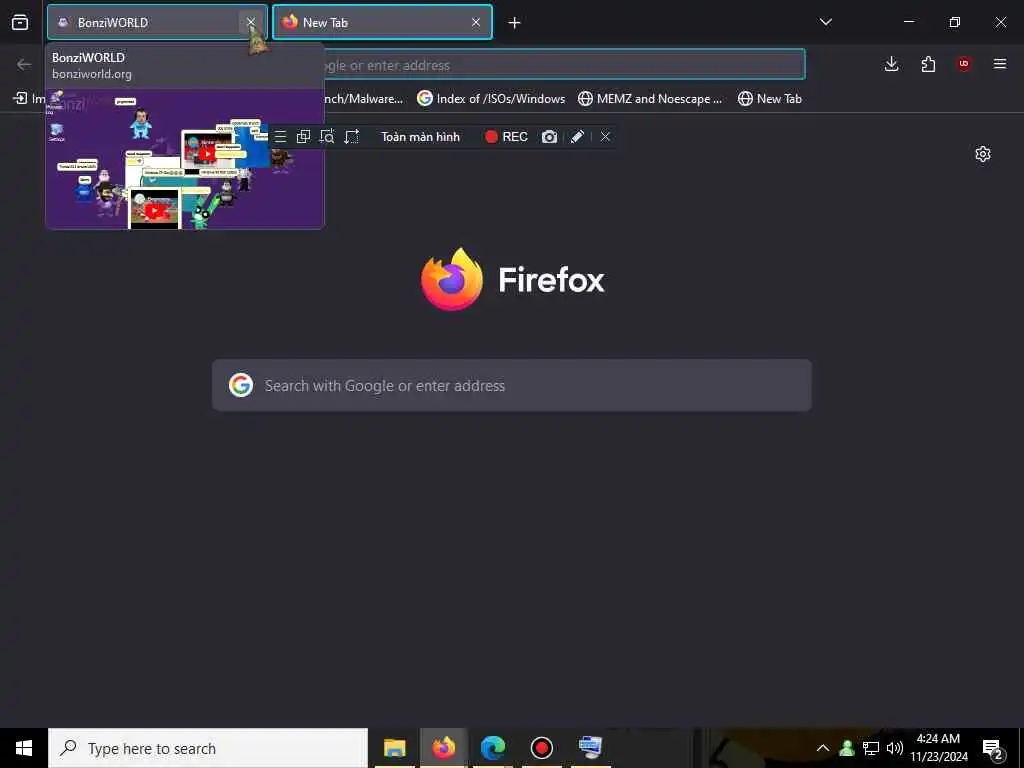Open the Extensions puzzle icon
Viewport: 1024px width, 768px height.
click(x=928, y=64)
